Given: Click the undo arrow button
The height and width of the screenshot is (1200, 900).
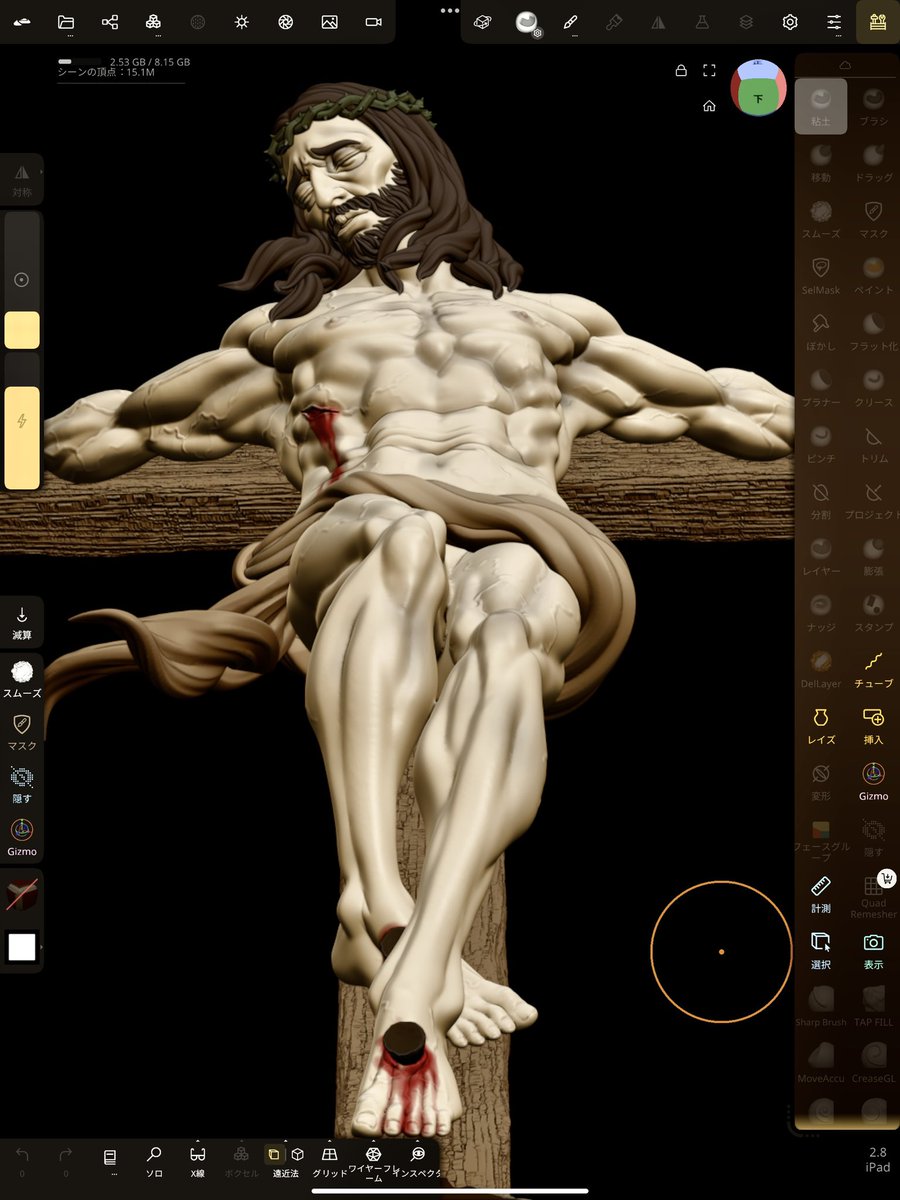Looking at the screenshot, I should click(x=22, y=1161).
